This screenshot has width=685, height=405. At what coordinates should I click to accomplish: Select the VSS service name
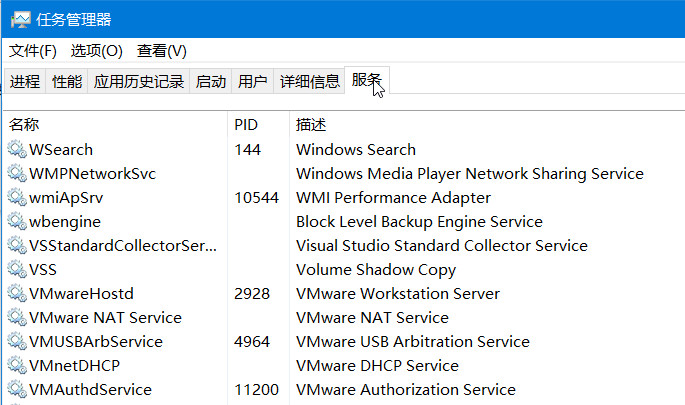coord(43,270)
